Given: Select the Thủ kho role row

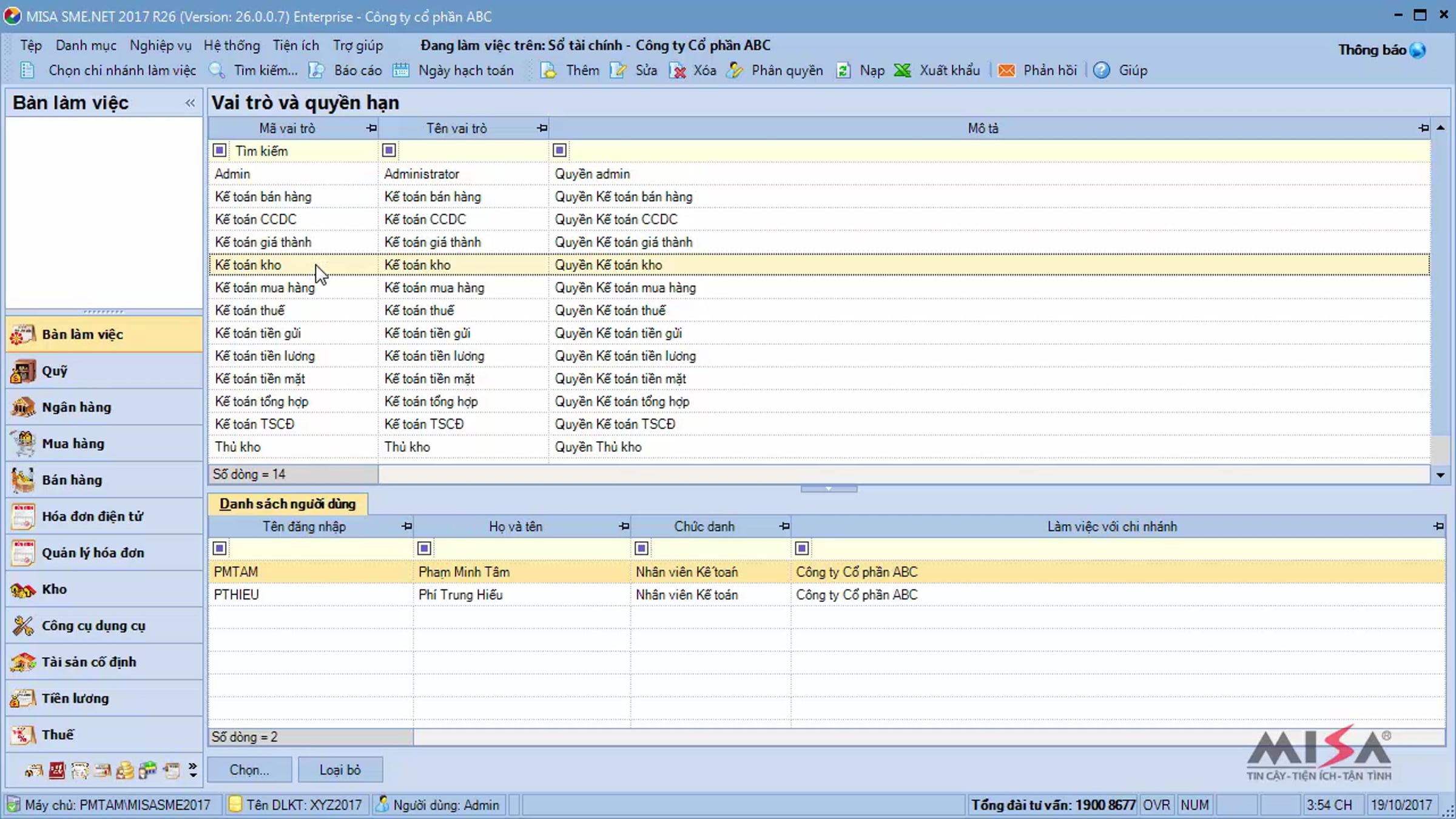Looking at the screenshot, I should coord(819,447).
